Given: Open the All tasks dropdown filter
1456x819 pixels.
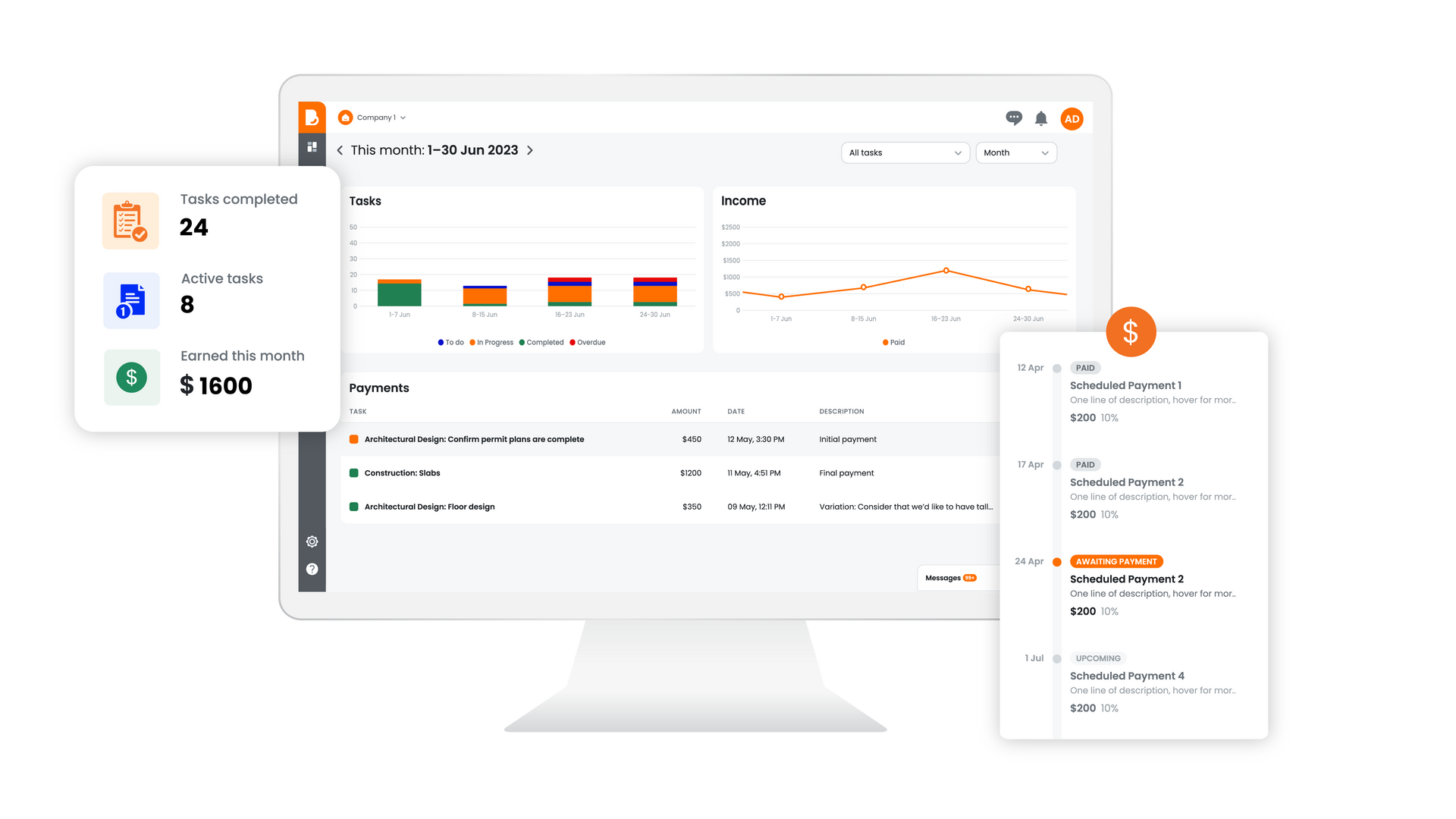Looking at the screenshot, I should pos(902,152).
